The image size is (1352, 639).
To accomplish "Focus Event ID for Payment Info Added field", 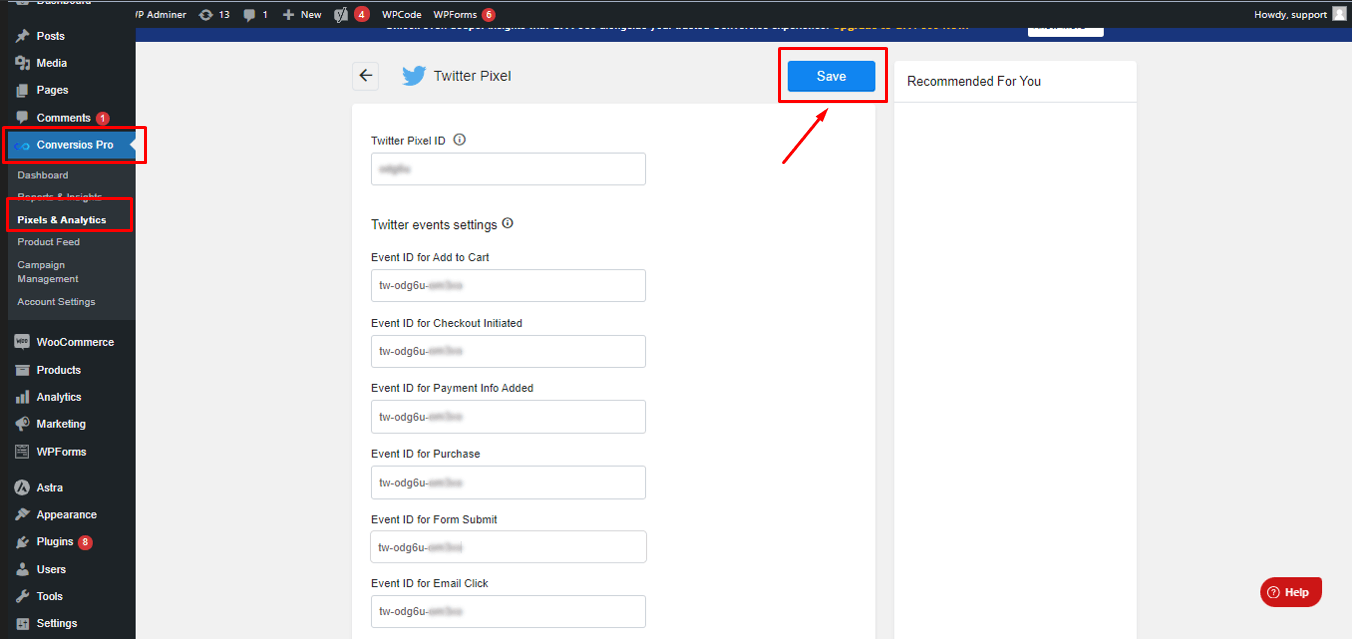I will click(x=508, y=417).
